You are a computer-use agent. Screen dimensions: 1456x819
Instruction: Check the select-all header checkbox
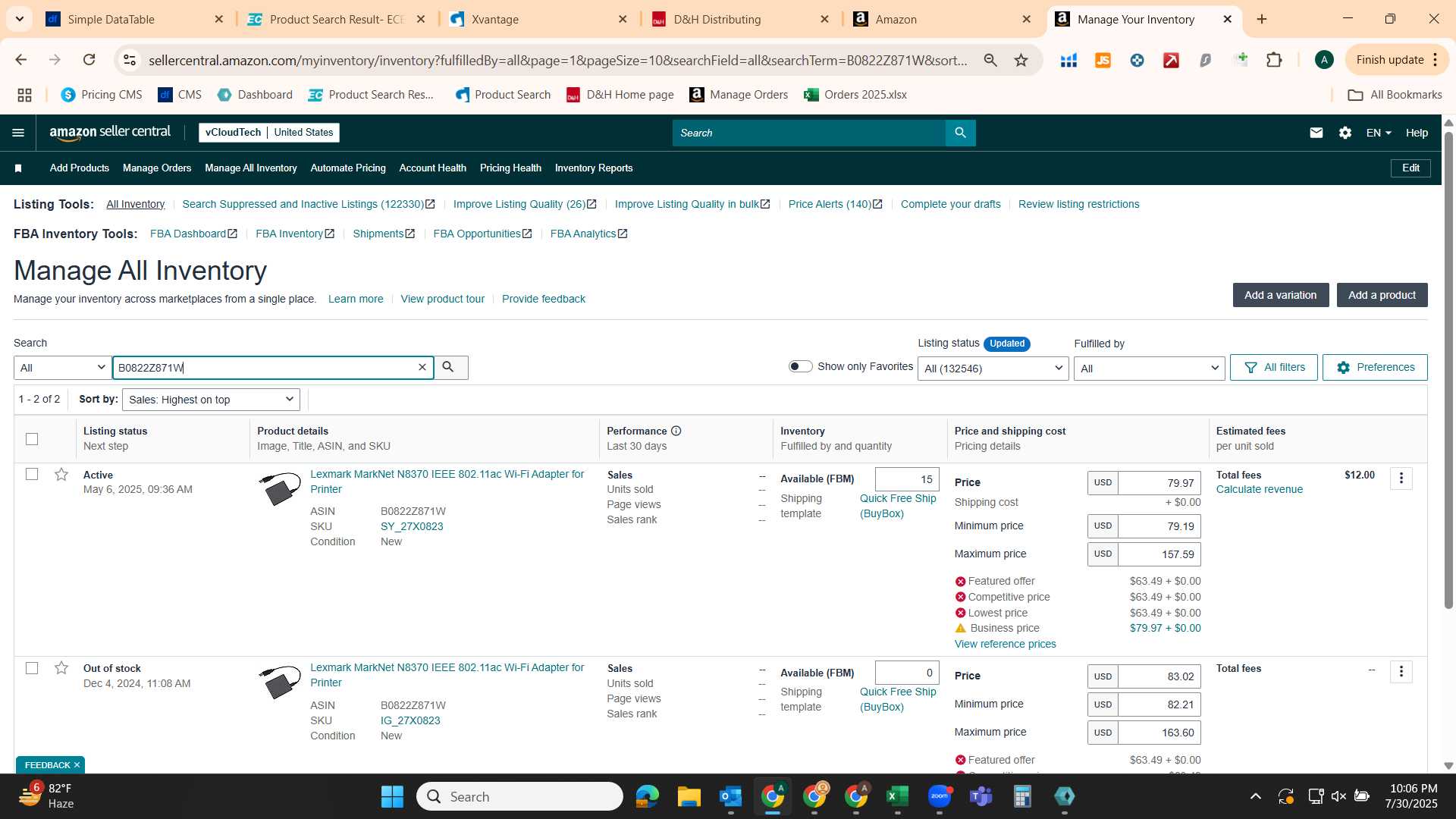(32, 439)
